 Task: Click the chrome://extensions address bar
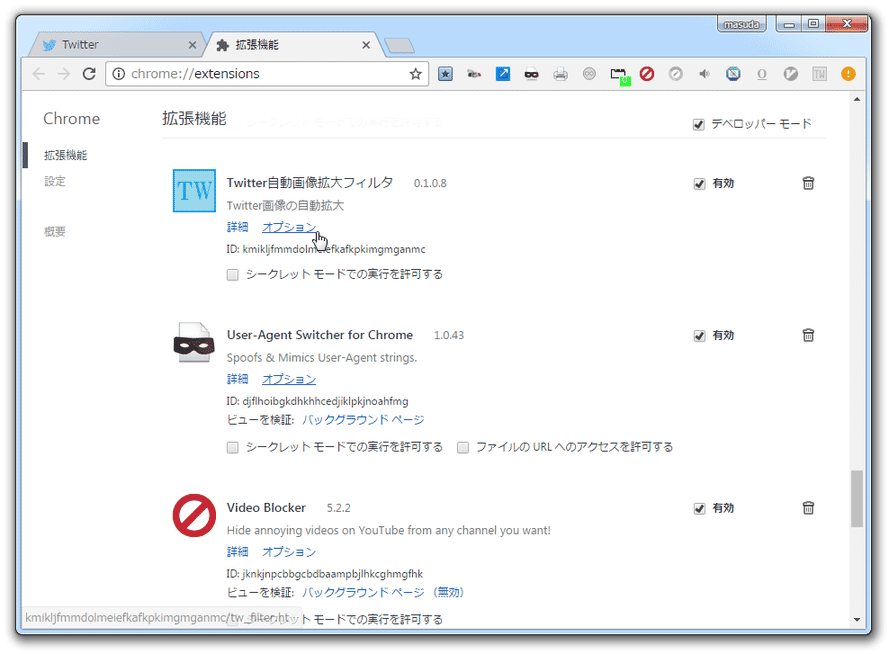click(x=266, y=74)
